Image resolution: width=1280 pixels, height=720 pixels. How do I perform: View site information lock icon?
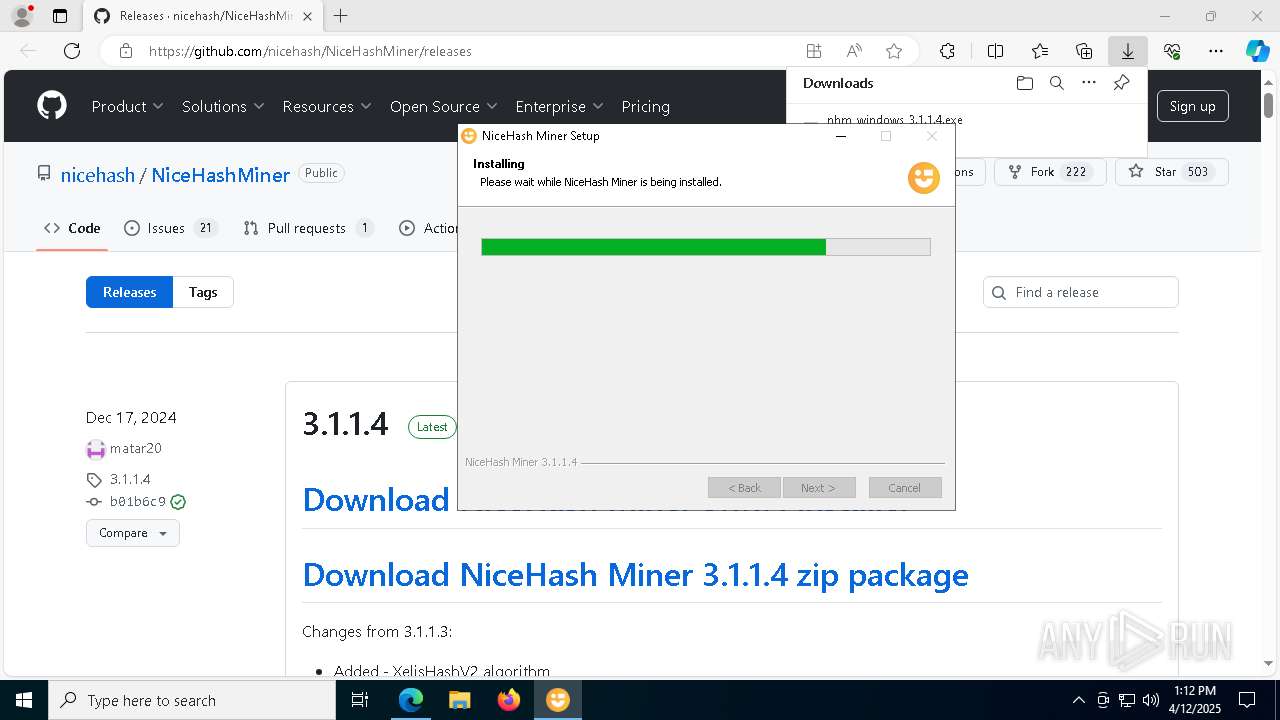126,51
